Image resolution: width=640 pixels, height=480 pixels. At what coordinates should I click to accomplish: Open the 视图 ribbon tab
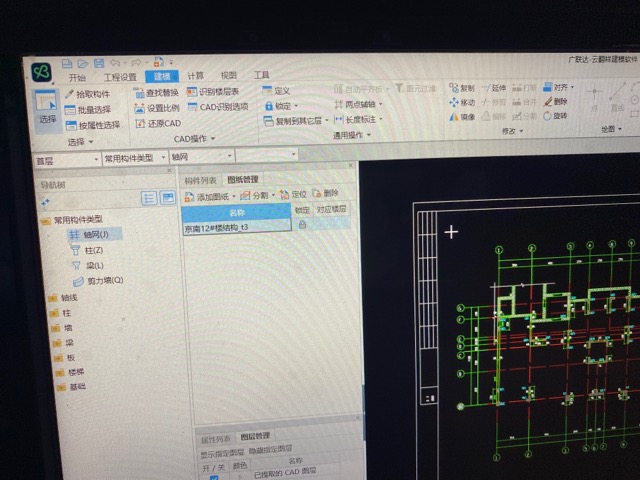tap(229, 76)
